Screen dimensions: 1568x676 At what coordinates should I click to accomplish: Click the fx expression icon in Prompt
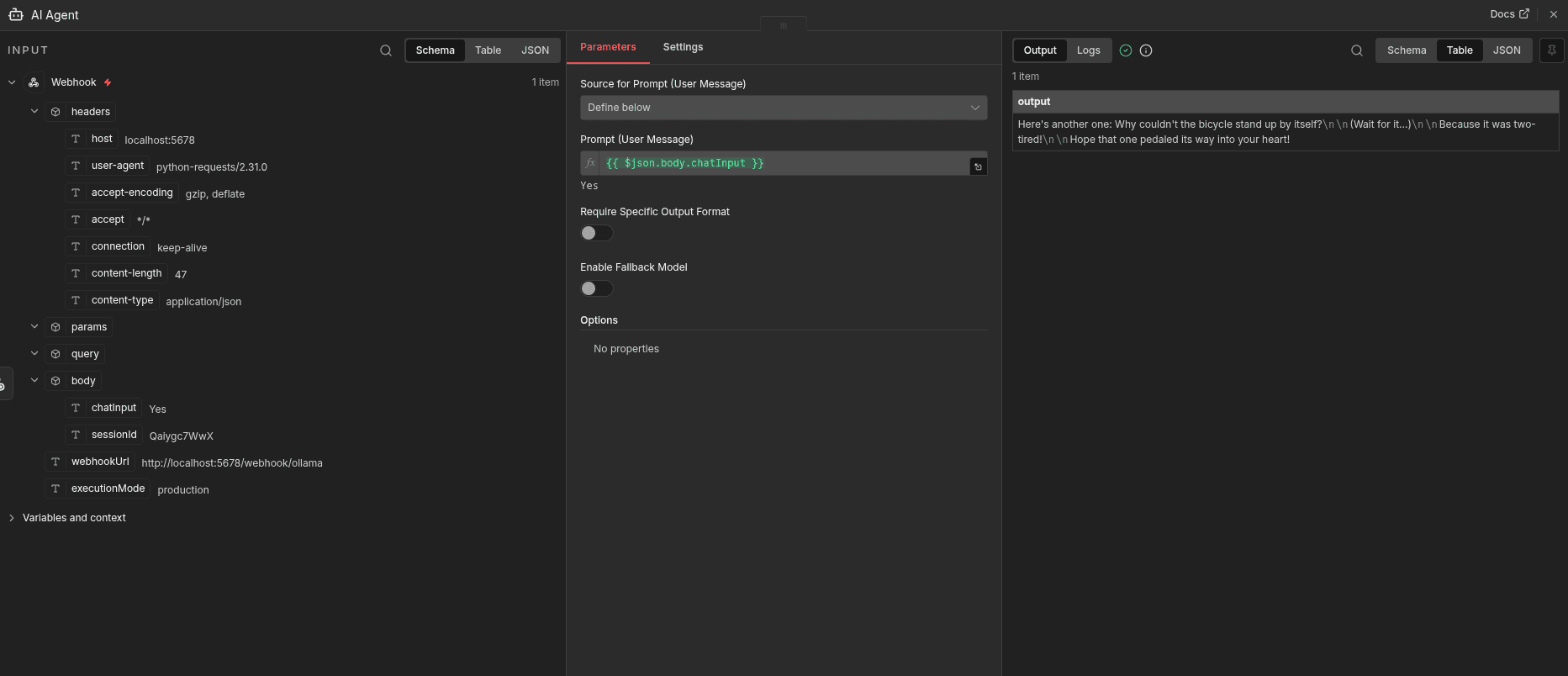tap(590, 163)
